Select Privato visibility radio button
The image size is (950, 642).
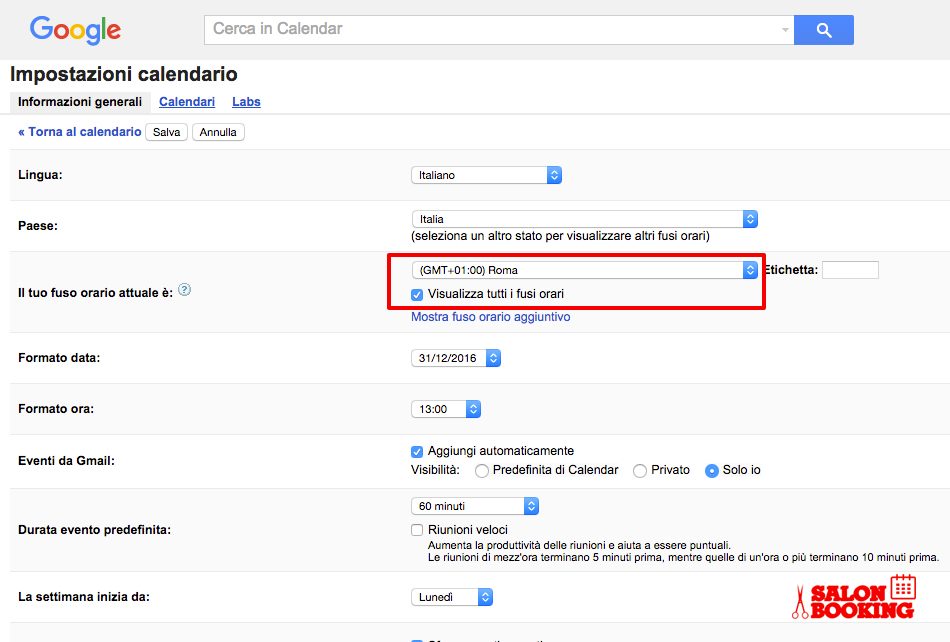click(640, 471)
